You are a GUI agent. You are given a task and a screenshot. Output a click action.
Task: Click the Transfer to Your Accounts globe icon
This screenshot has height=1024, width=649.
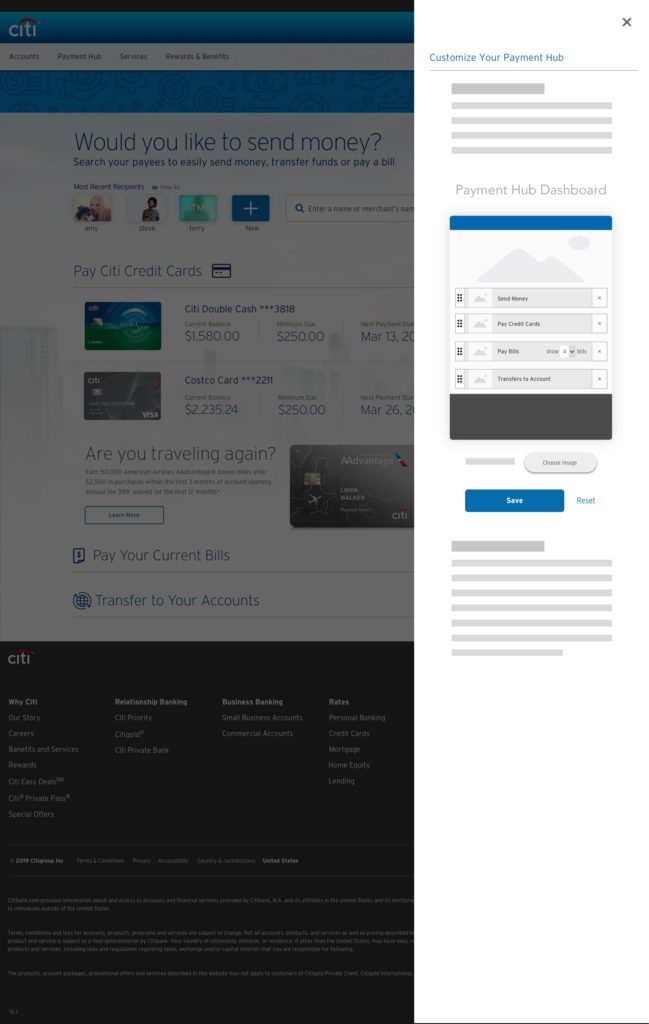(x=82, y=601)
